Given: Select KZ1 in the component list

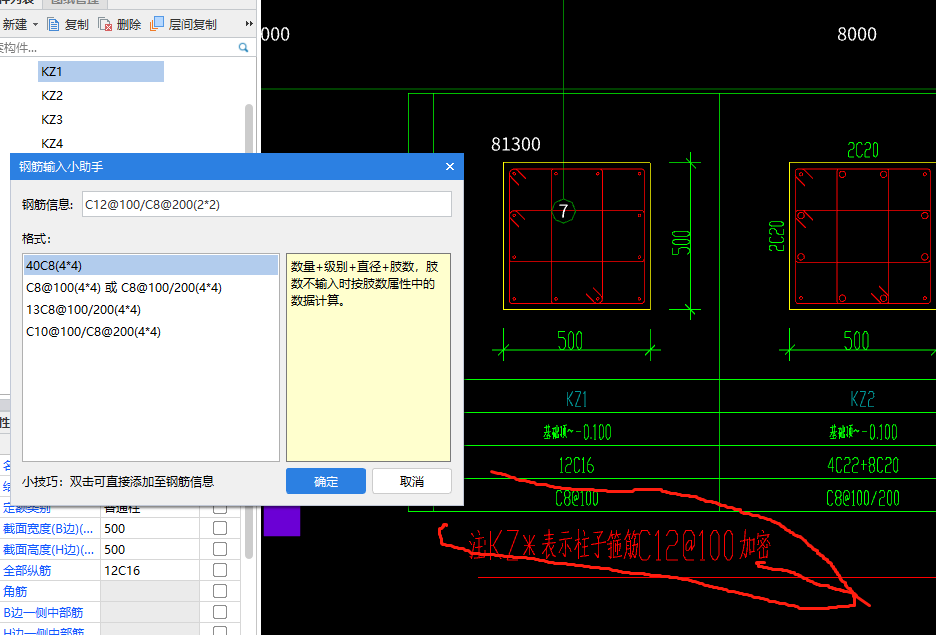Looking at the screenshot, I should tap(101, 72).
